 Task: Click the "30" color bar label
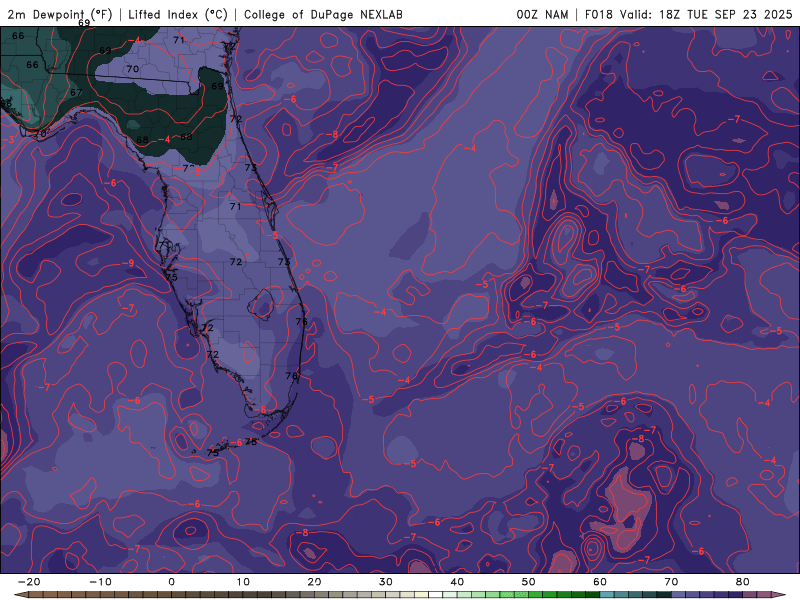[x=386, y=582]
